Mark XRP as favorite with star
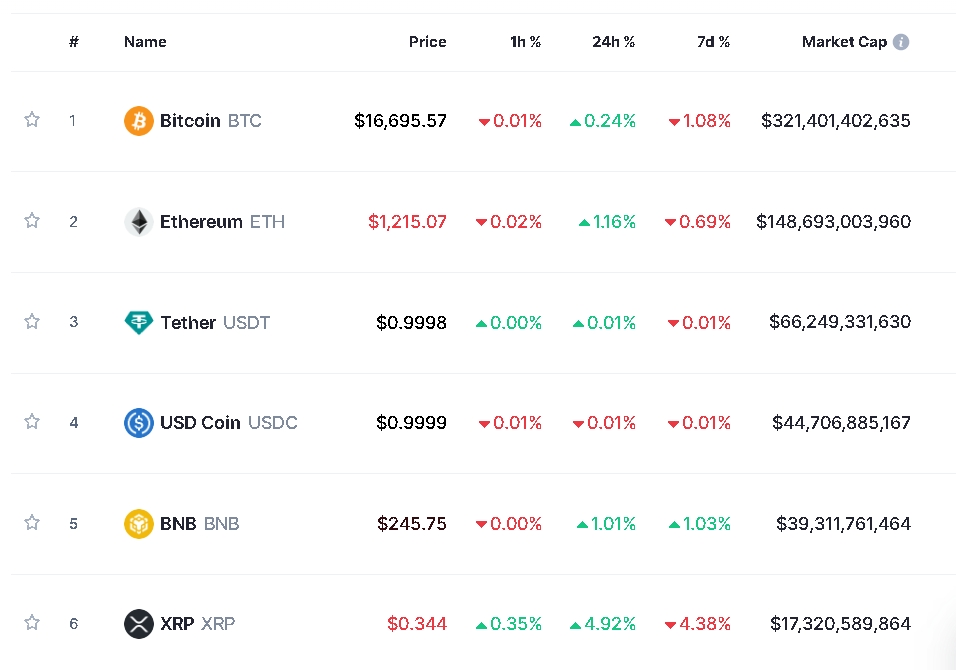956x670 pixels. pyautogui.click(x=32, y=623)
